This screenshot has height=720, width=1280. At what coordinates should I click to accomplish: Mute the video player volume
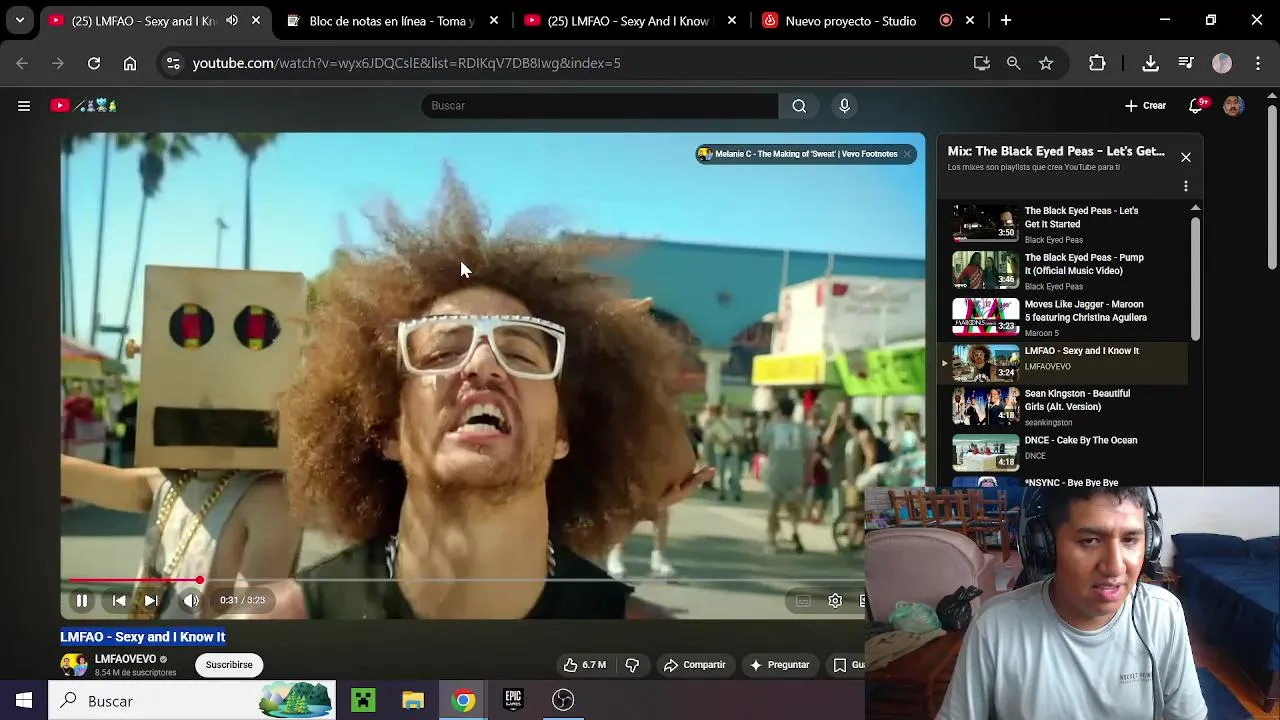click(x=191, y=600)
